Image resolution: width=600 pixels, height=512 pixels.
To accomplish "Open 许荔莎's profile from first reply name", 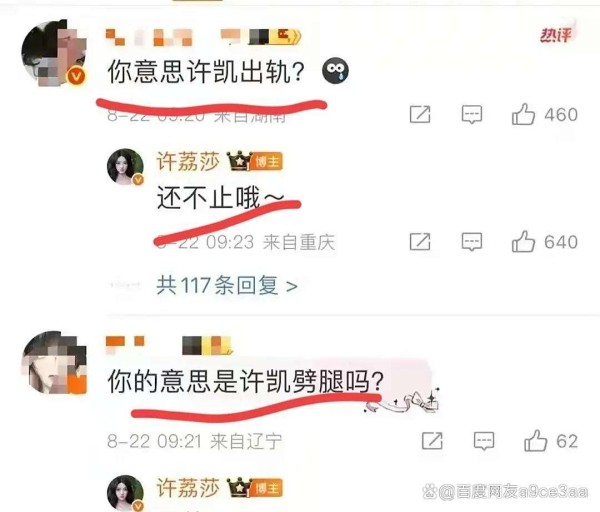I will 188,161.
